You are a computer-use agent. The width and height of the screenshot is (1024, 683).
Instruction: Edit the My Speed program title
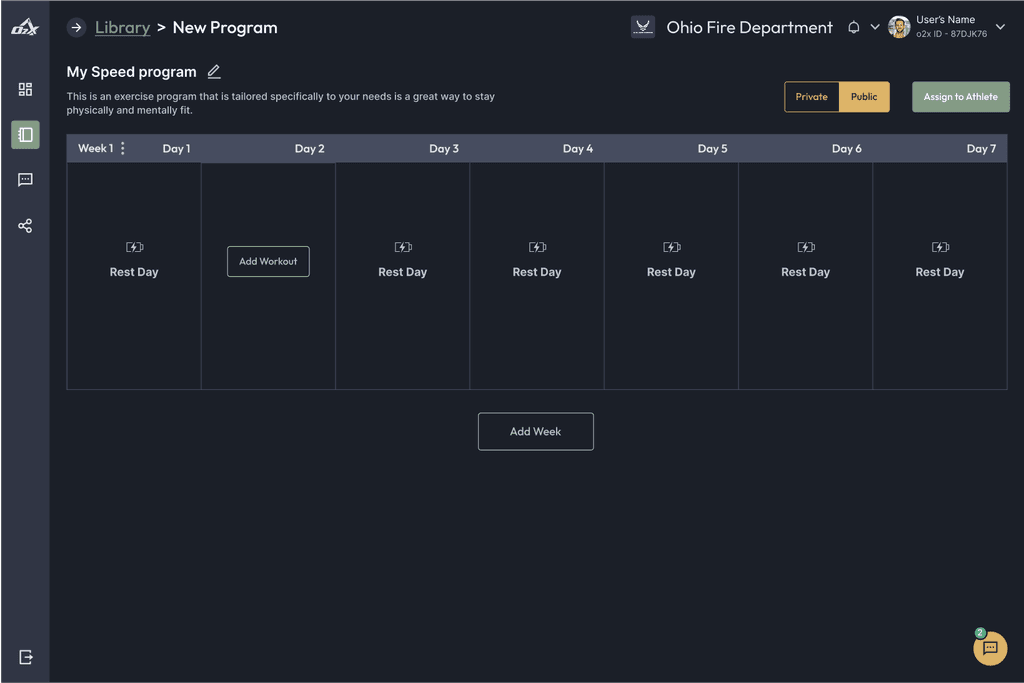tap(214, 72)
